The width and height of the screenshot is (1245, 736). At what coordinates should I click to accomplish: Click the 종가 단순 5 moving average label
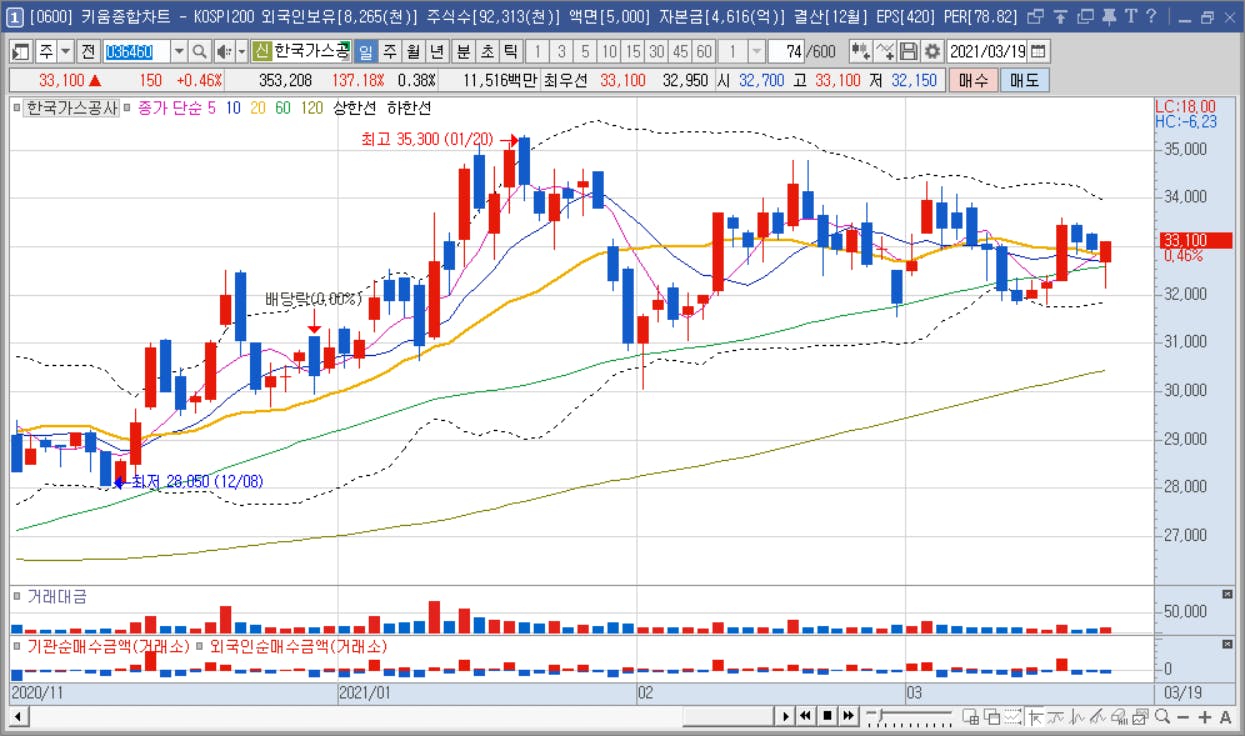[176, 107]
